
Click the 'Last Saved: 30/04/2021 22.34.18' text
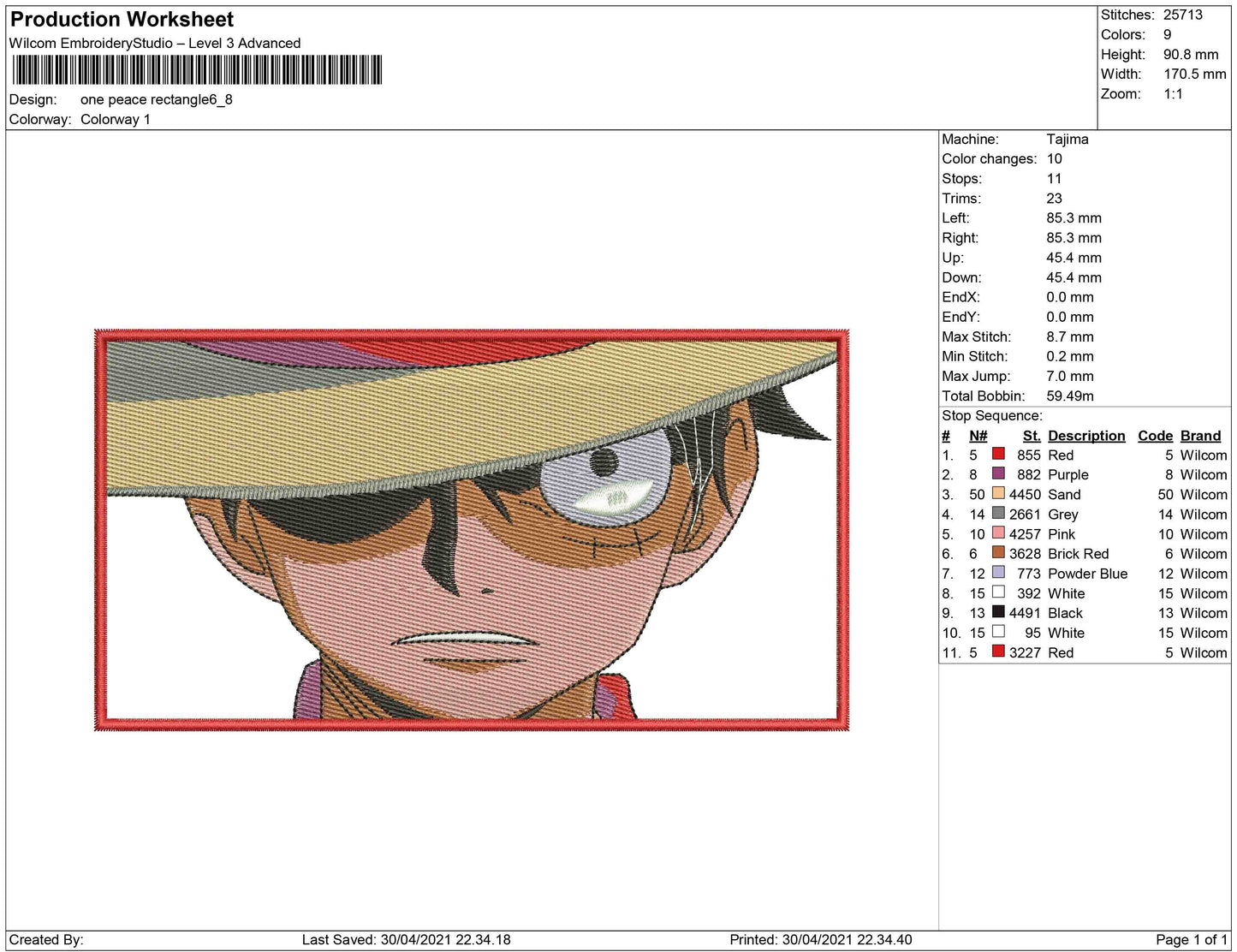tap(406, 939)
